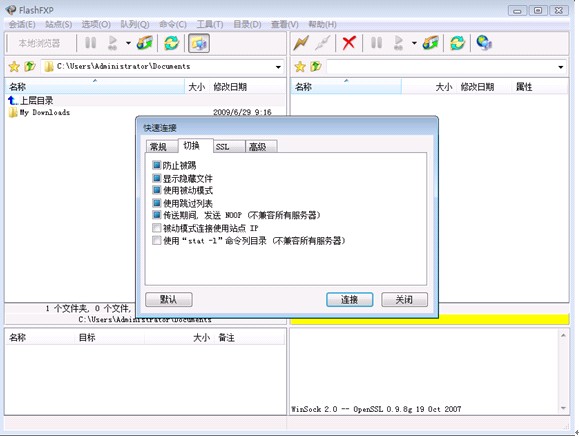The image size is (579, 437).
Task: Click the 连接 button
Action: (x=349, y=299)
